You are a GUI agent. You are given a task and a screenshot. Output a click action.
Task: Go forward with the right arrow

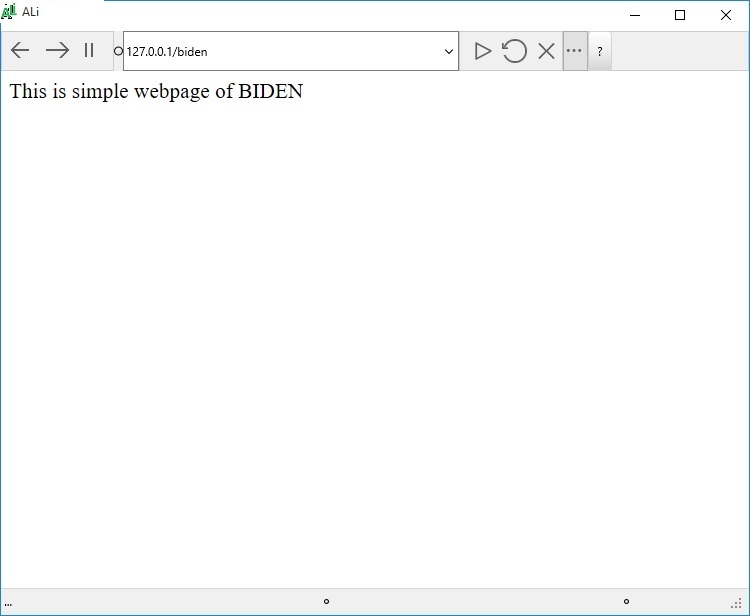(57, 50)
